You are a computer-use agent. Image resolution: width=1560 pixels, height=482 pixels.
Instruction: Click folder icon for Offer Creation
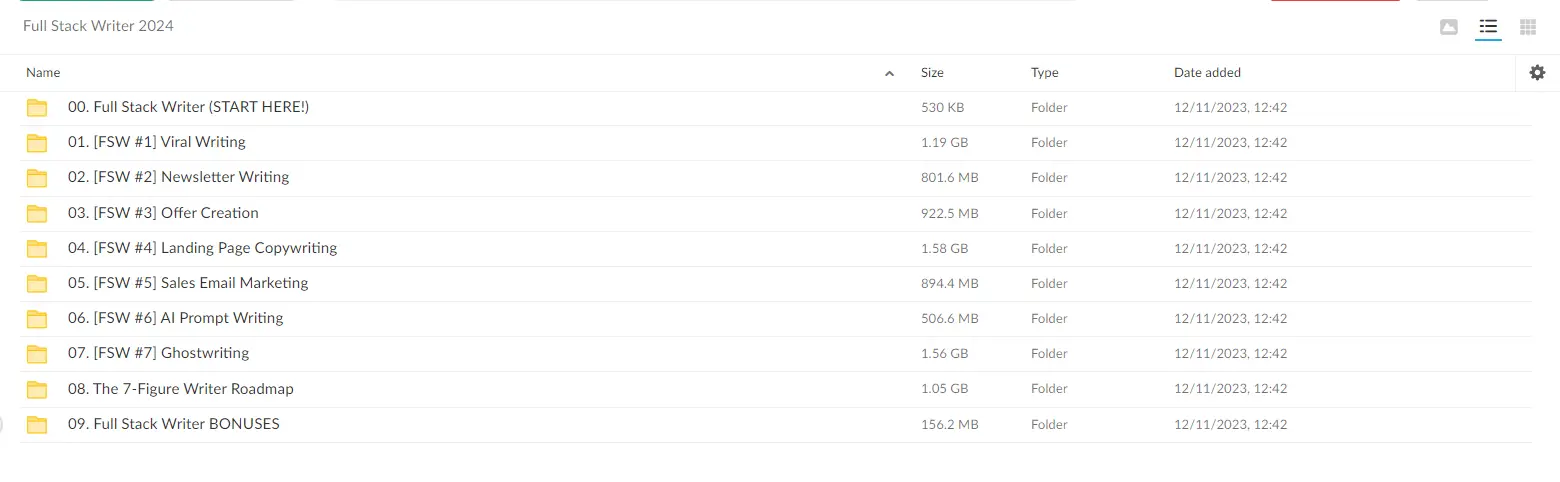coord(37,213)
